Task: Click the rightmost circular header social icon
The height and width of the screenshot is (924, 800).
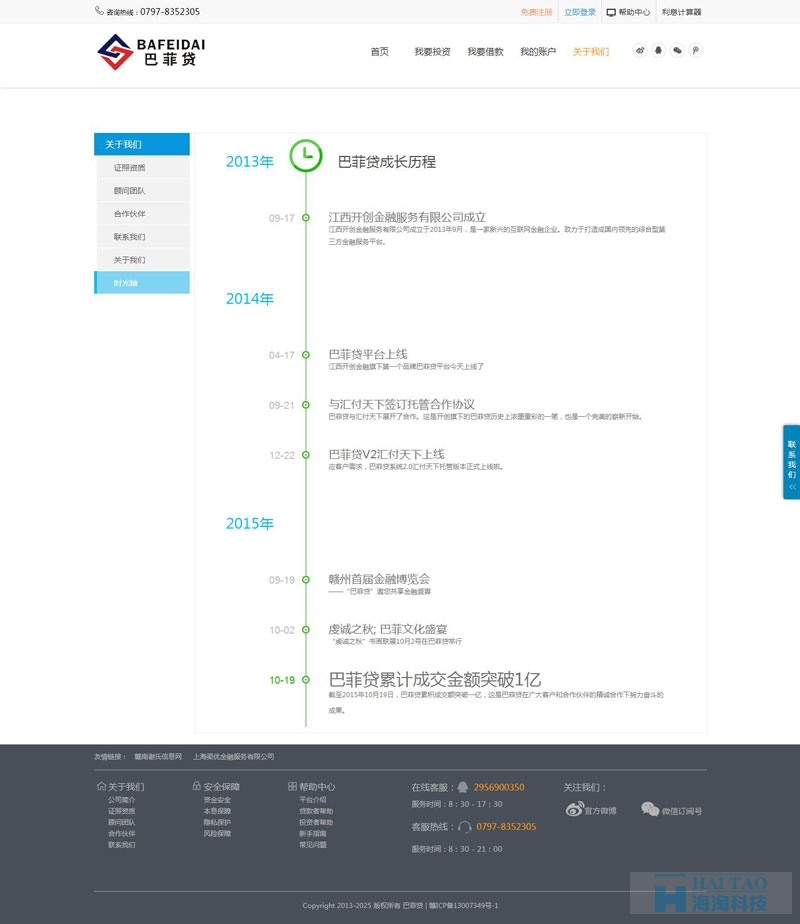Action: (x=696, y=51)
